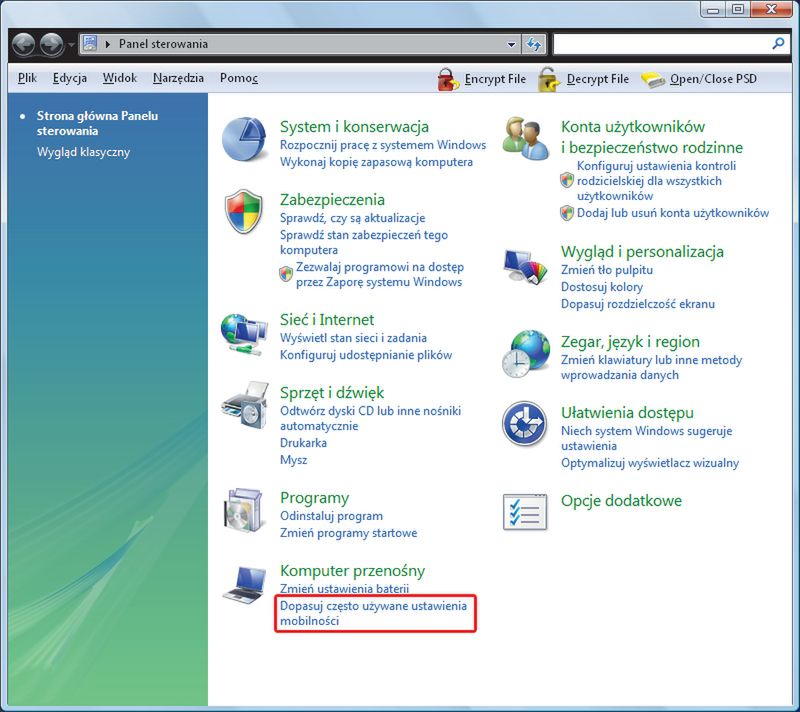800x712 pixels.
Task: Open Dopasuj często używane ustawienia mobilności
Action: pos(373,613)
